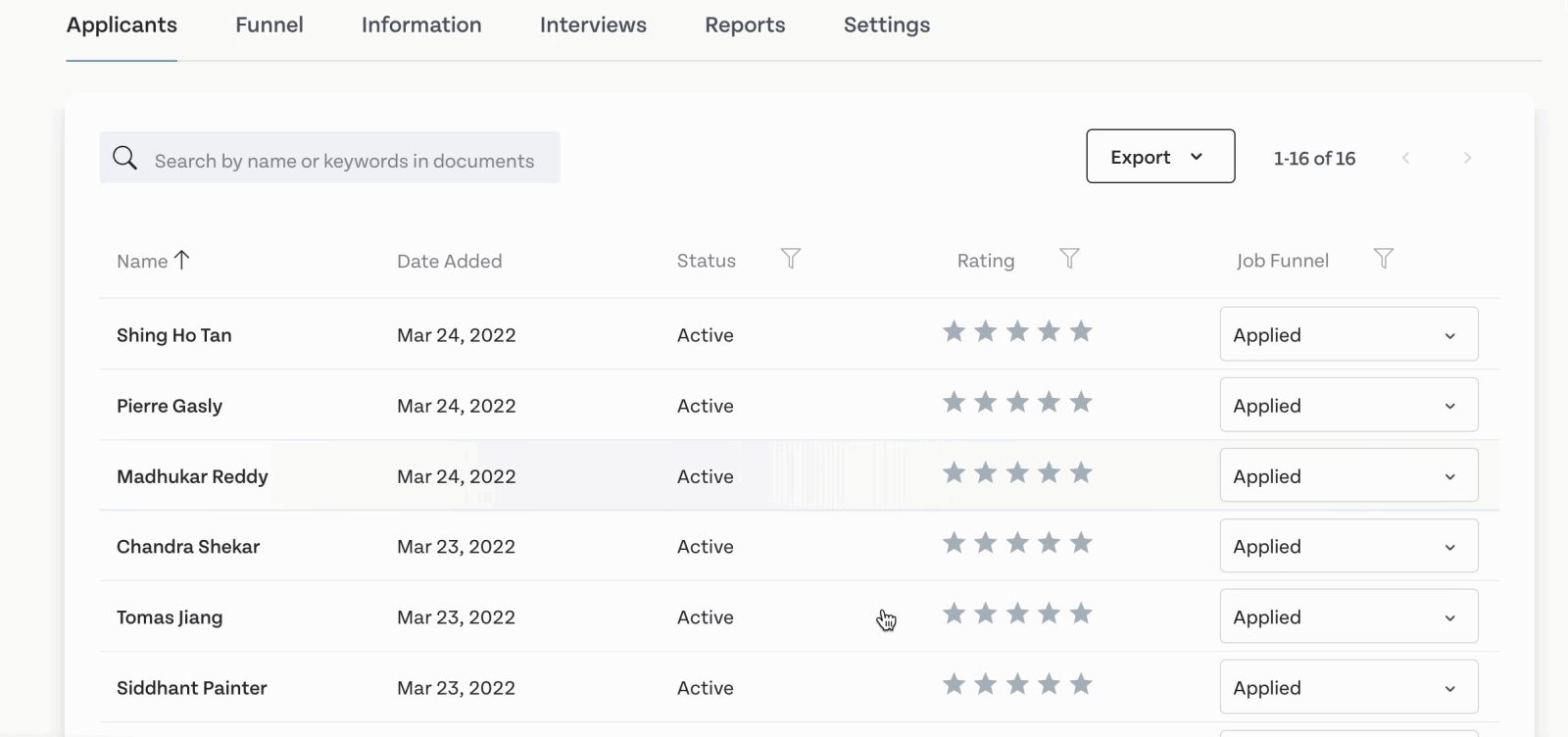Open the Rating column filter icon
1568x737 pixels.
[1069, 259]
